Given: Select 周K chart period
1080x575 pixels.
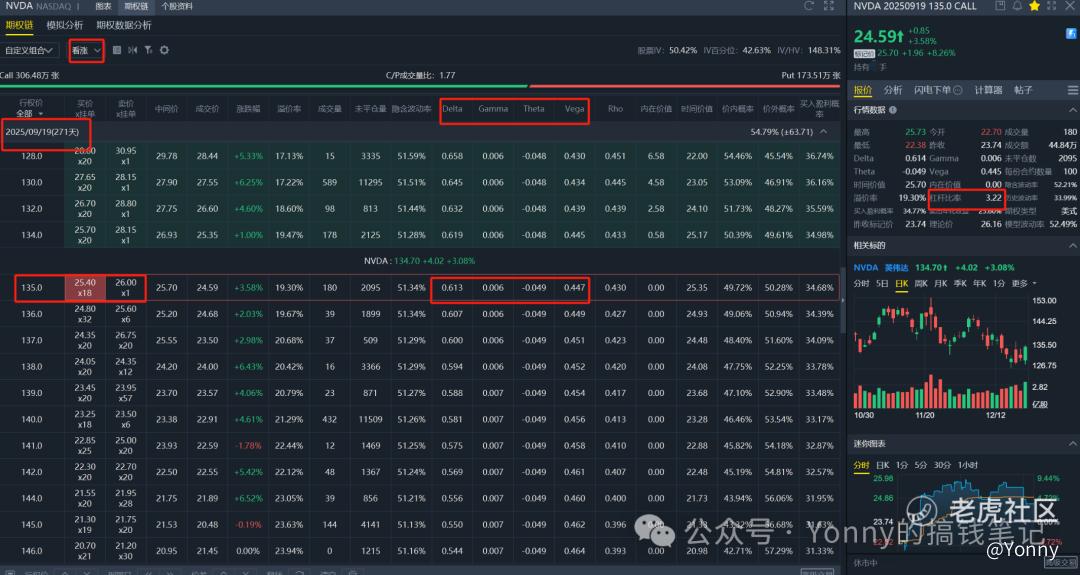Looking at the screenshot, I should (x=921, y=284).
